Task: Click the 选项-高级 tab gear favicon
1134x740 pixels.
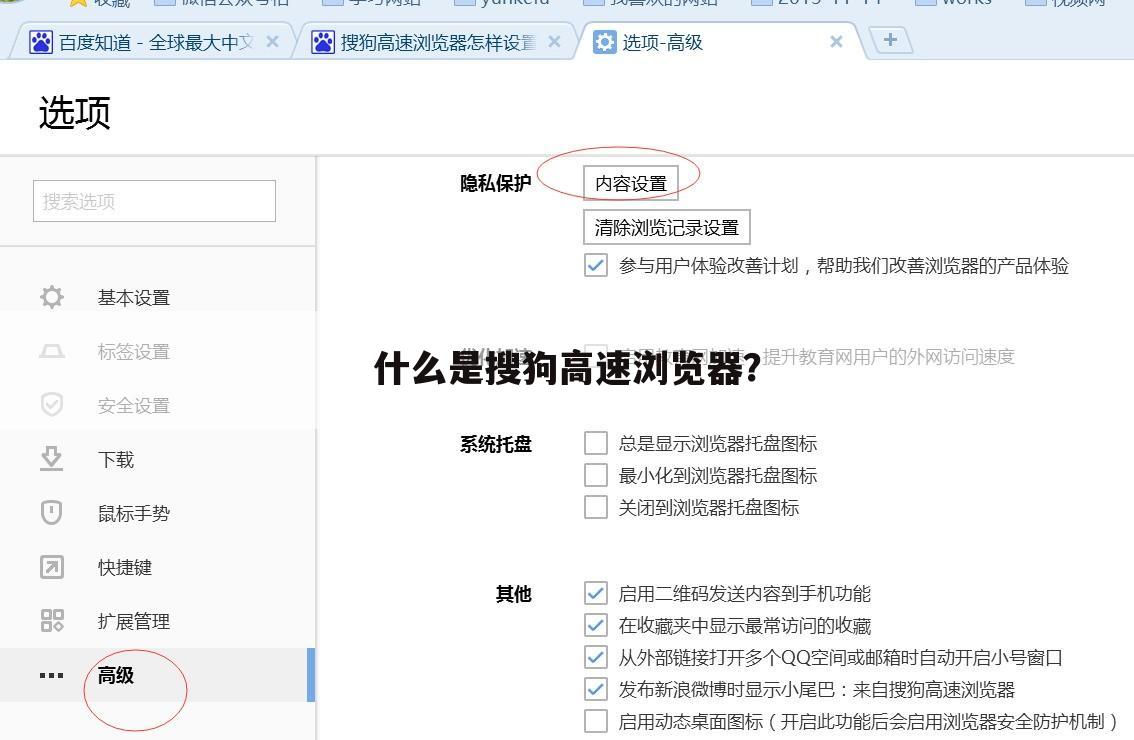Action: [605, 43]
